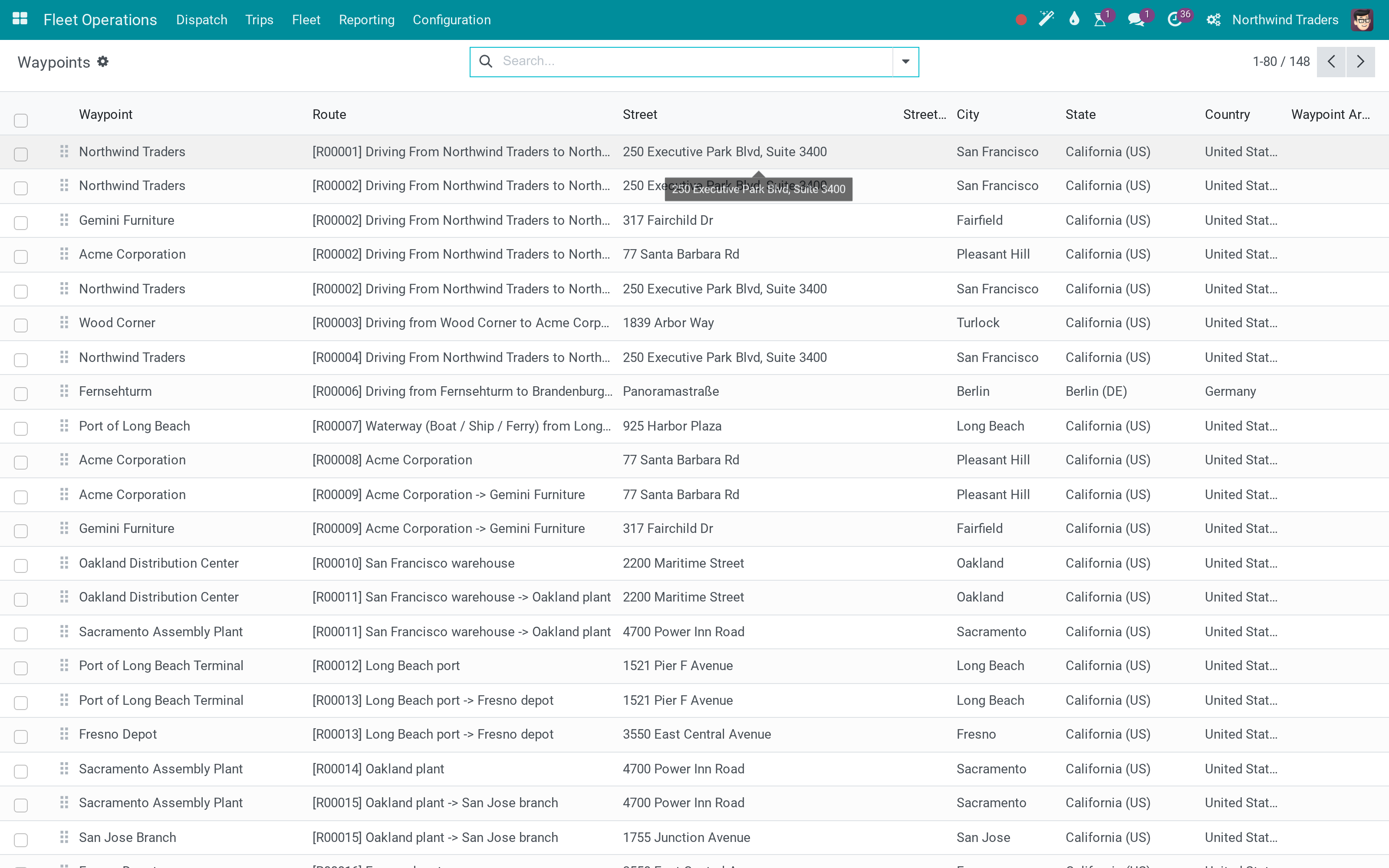Click the droplet icon in the top bar

click(x=1074, y=20)
